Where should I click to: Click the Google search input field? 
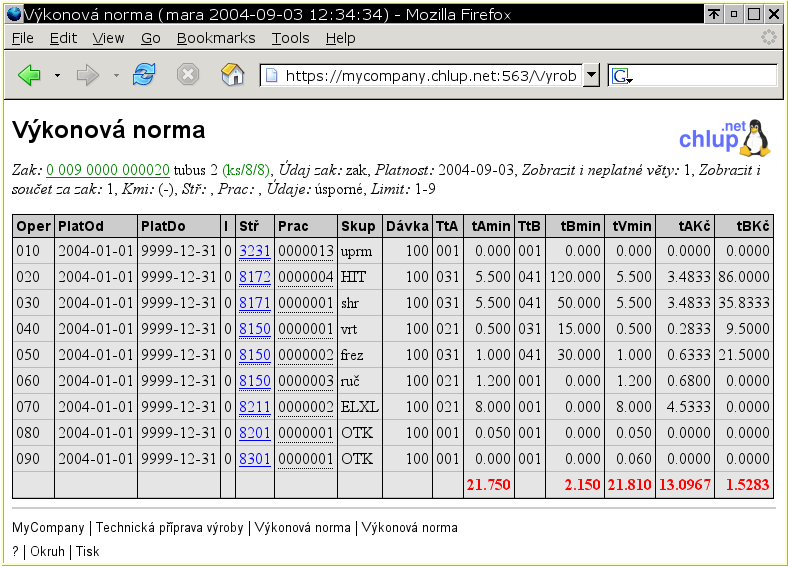(x=705, y=76)
